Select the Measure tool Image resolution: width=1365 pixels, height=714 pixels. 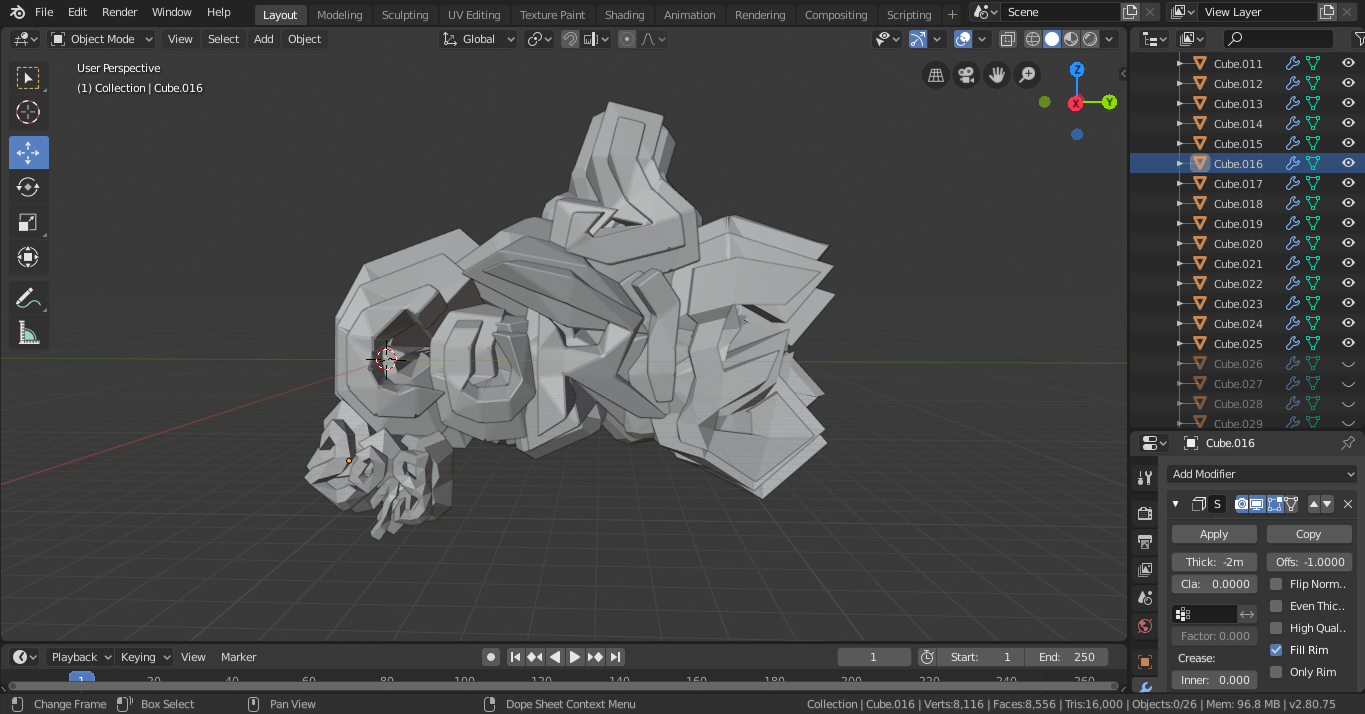click(x=28, y=333)
